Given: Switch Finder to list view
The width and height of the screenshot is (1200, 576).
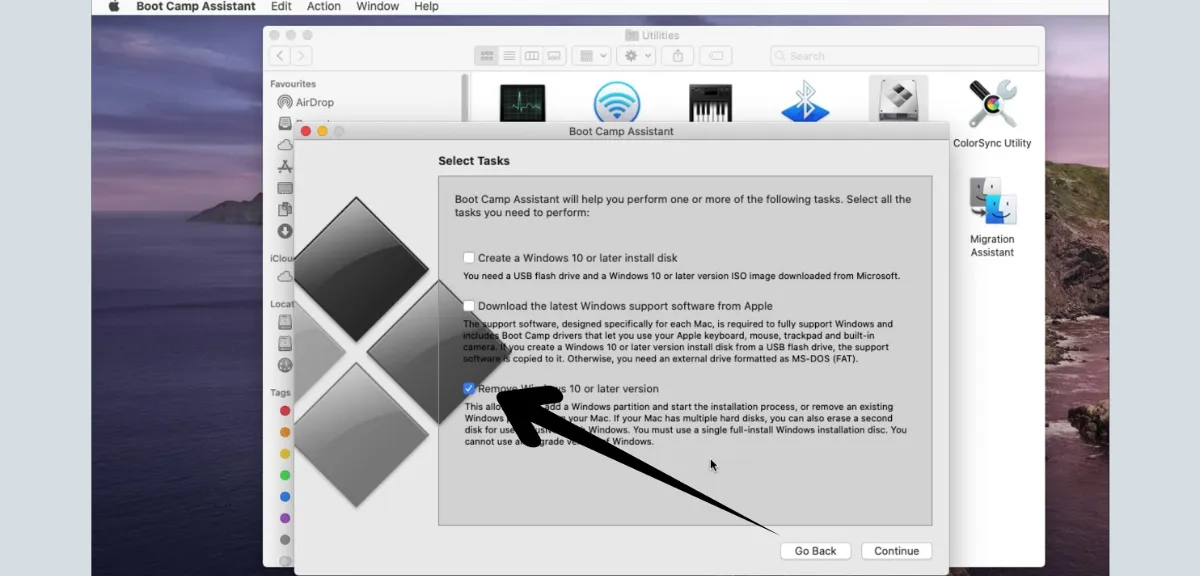Looking at the screenshot, I should point(510,56).
